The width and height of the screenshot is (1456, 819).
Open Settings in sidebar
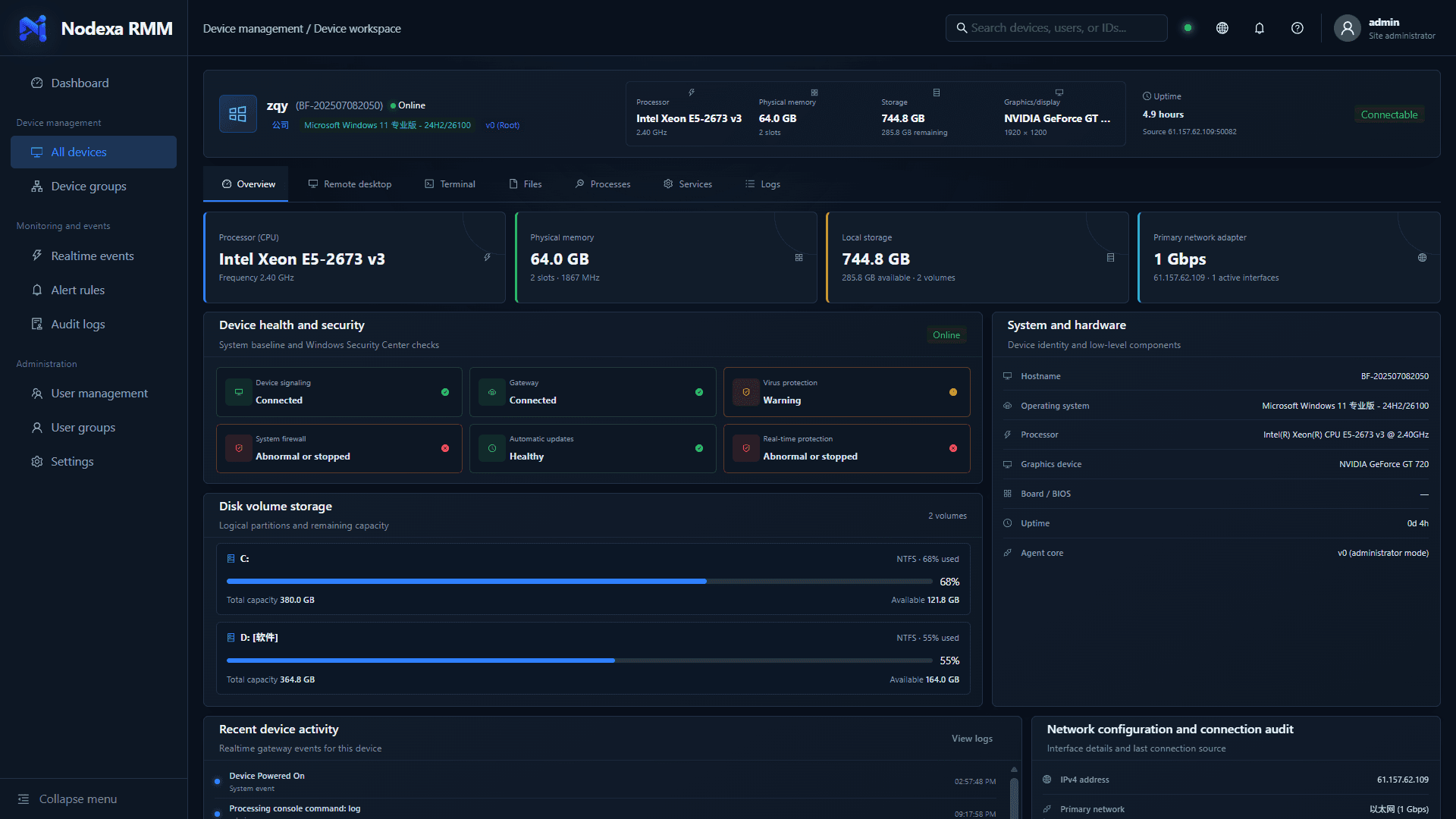coord(93,462)
